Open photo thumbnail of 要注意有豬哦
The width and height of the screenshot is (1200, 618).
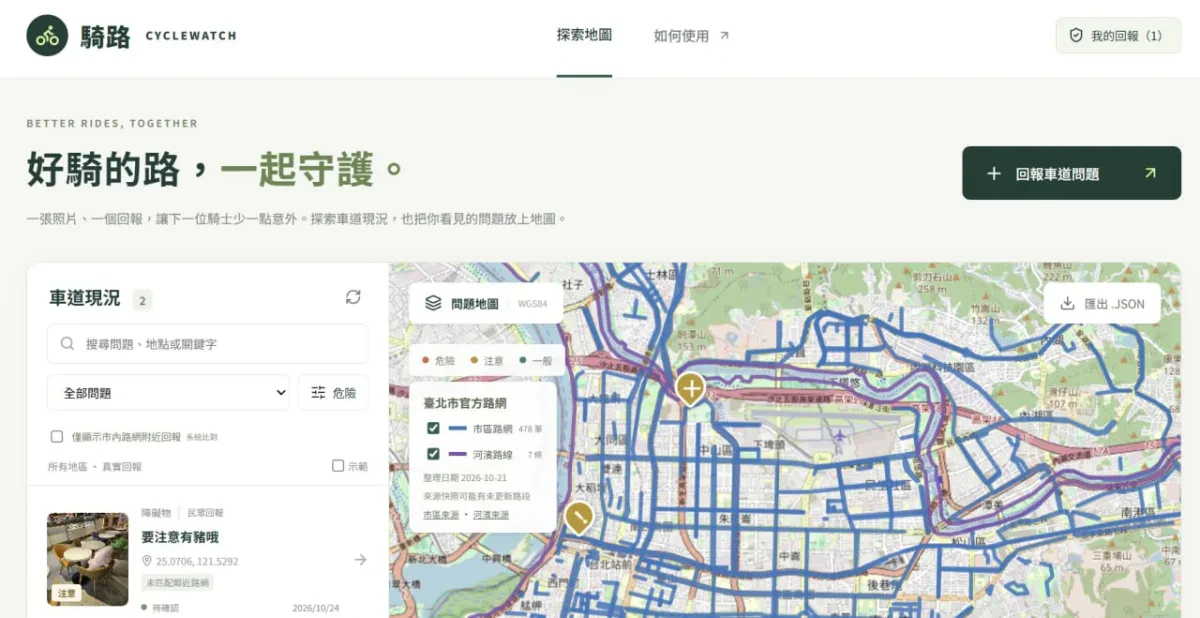[88, 559]
